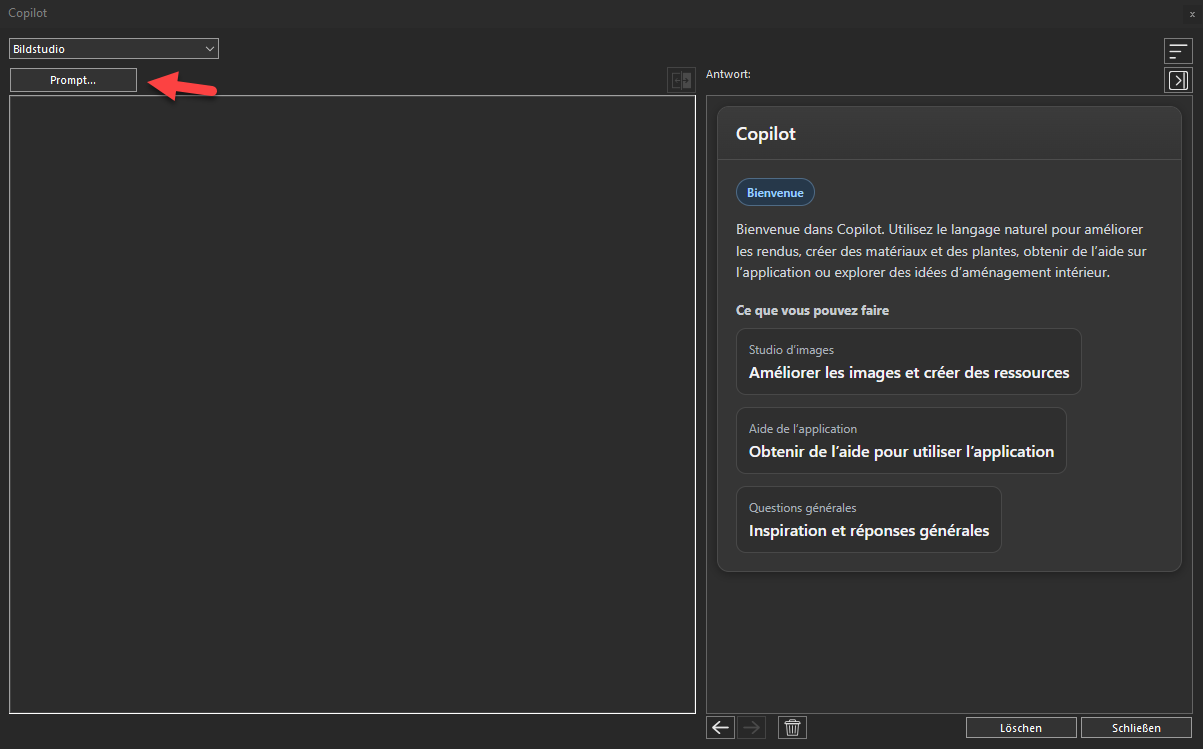Go forward with the right arrow icon
This screenshot has width=1203, height=749.
point(752,728)
